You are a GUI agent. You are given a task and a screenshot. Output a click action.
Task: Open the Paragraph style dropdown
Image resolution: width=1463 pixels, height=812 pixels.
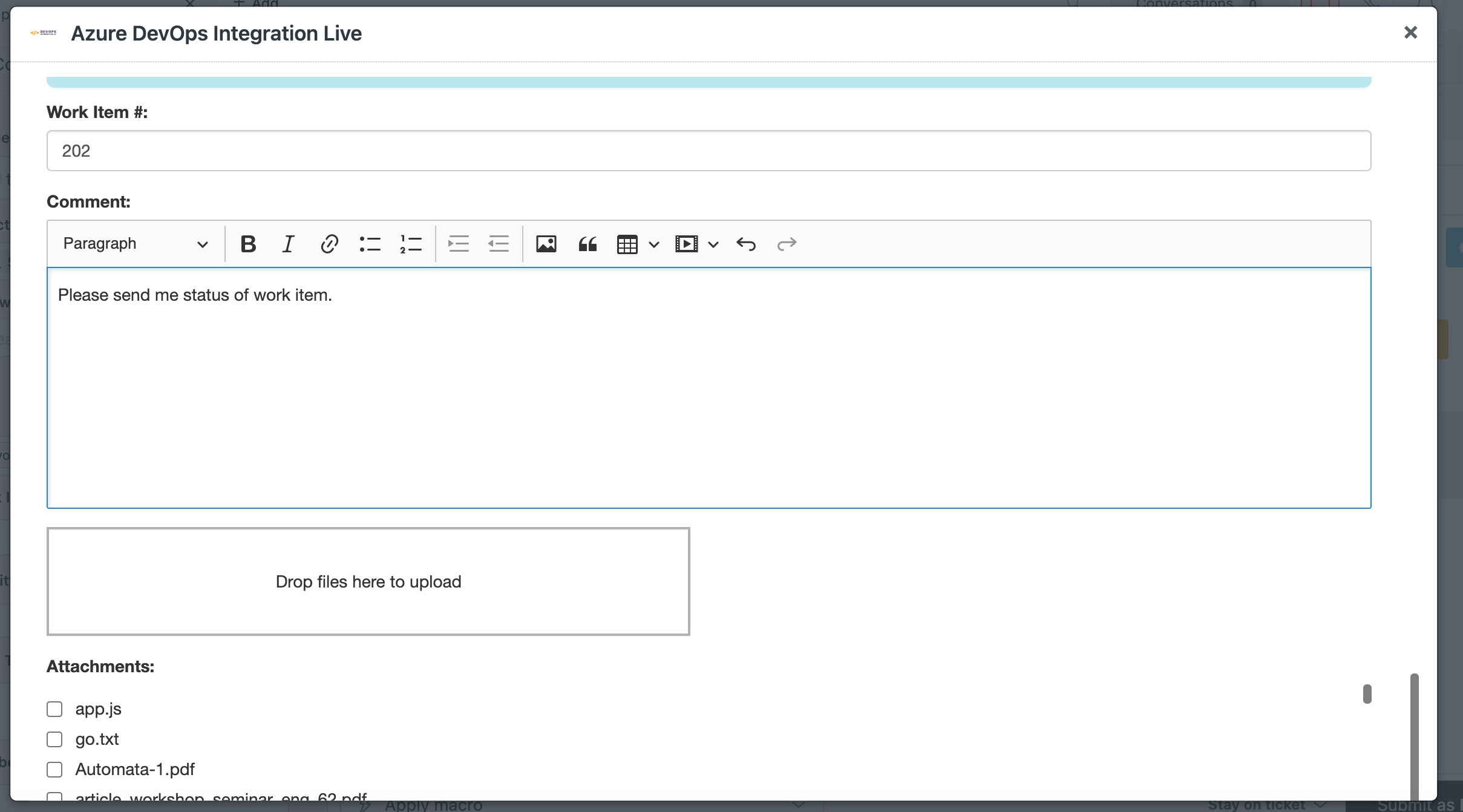pos(136,244)
